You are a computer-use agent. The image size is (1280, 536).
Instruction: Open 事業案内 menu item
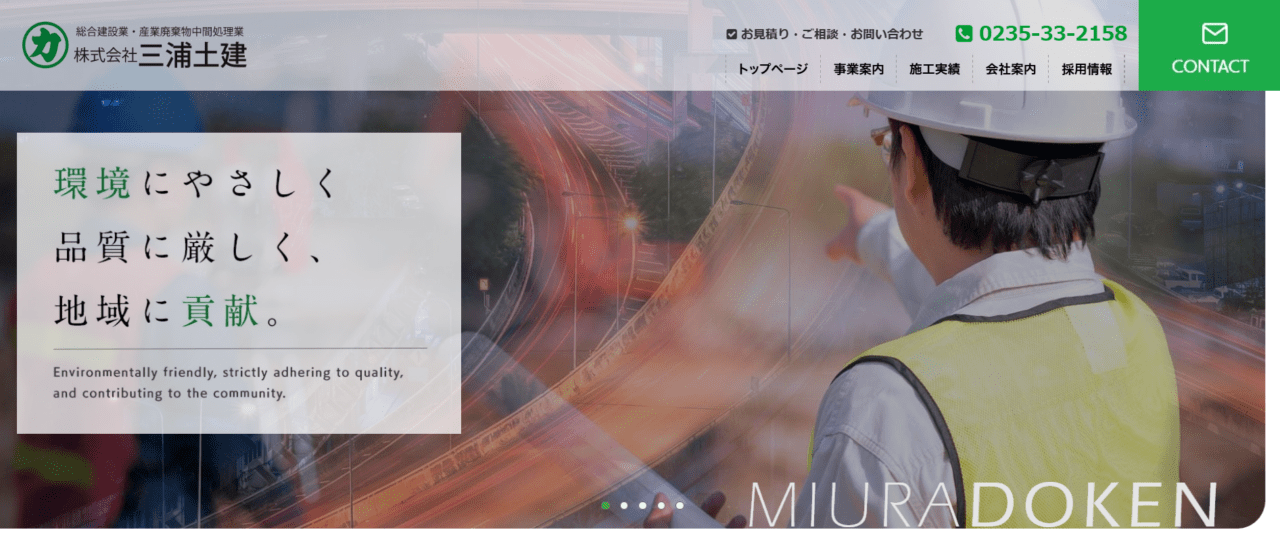click(x=859, y=69)
